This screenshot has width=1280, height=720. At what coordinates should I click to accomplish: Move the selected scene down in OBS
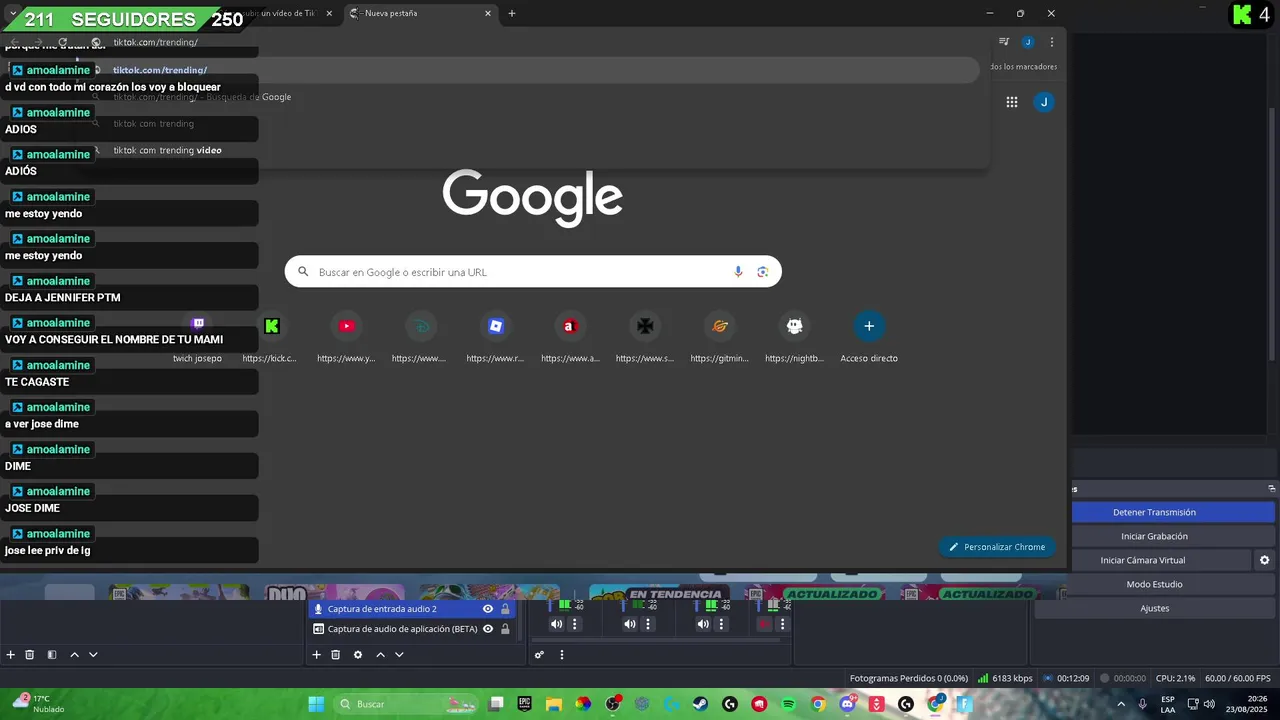(x=93, y=655)
